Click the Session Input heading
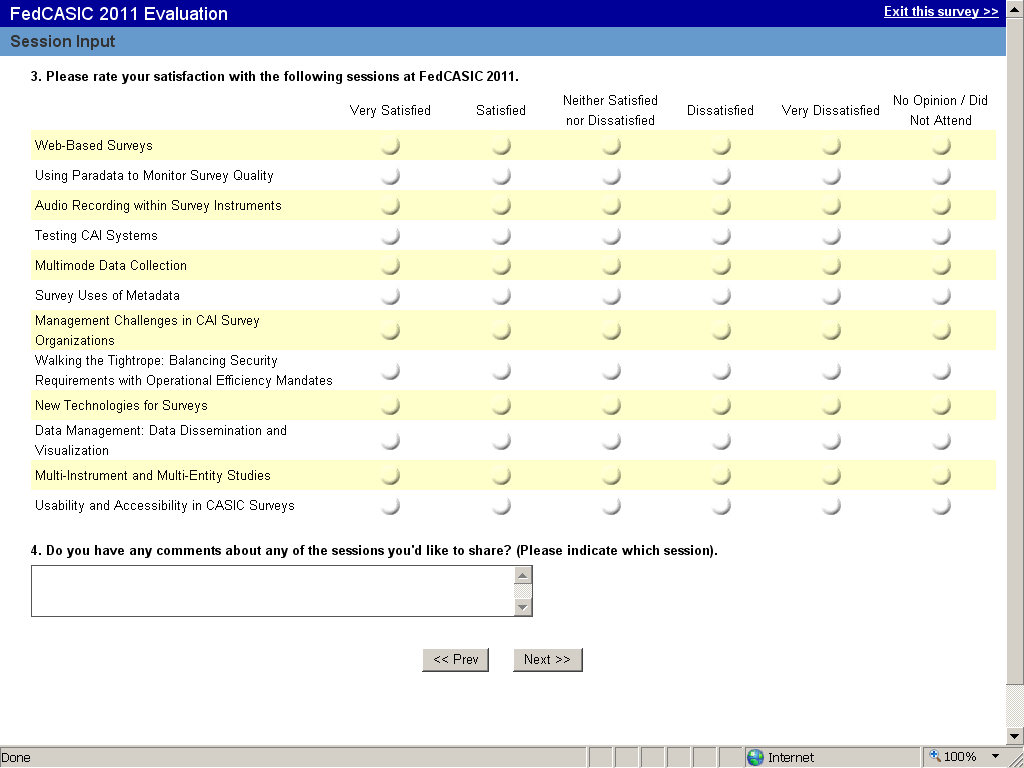Screen dimensions: 1024x768 [63, 42]
